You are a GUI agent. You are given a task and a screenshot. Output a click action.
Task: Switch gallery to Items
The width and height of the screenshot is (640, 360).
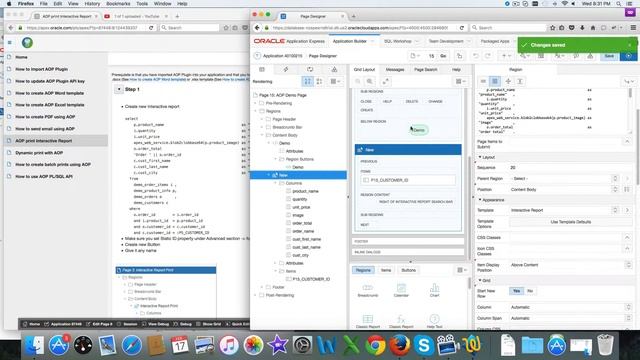pos(386,270)
